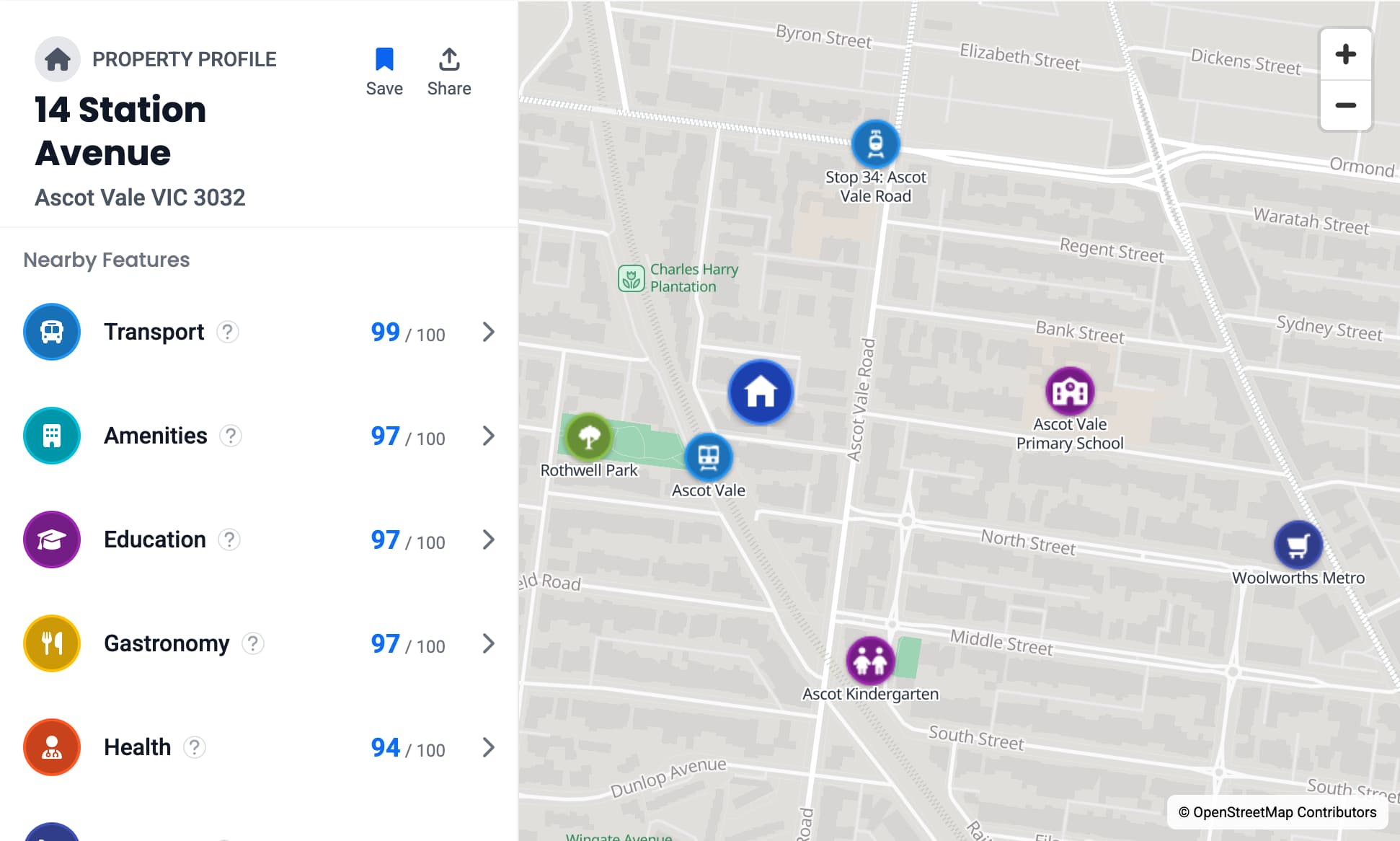Click the Bank Street map label
The image size is (1400, 841).
[x=1080, y=332]
